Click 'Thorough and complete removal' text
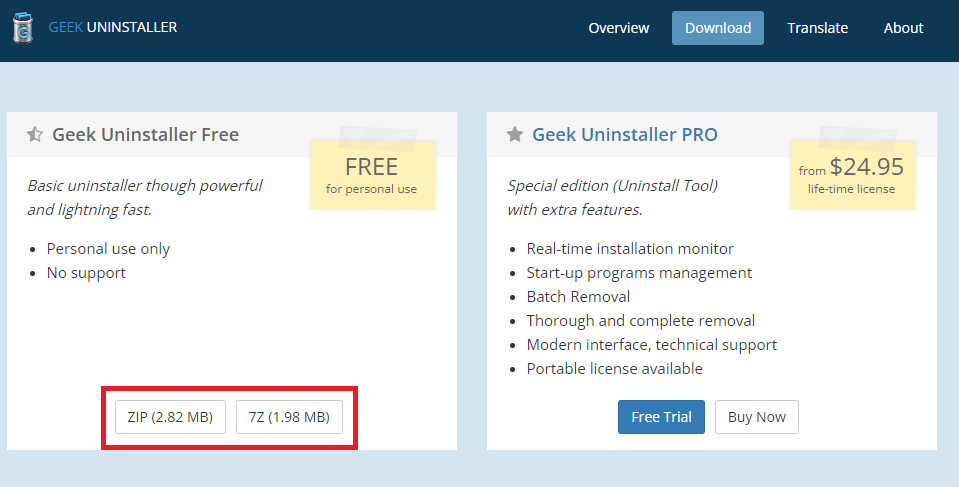The image size is (959, 487). pos(640,321)
